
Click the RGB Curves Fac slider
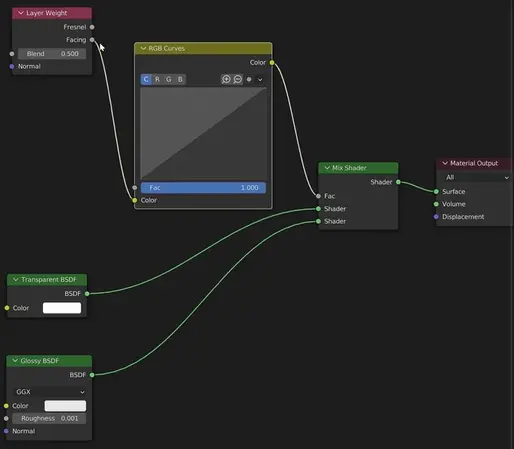[x=203, y=188]
